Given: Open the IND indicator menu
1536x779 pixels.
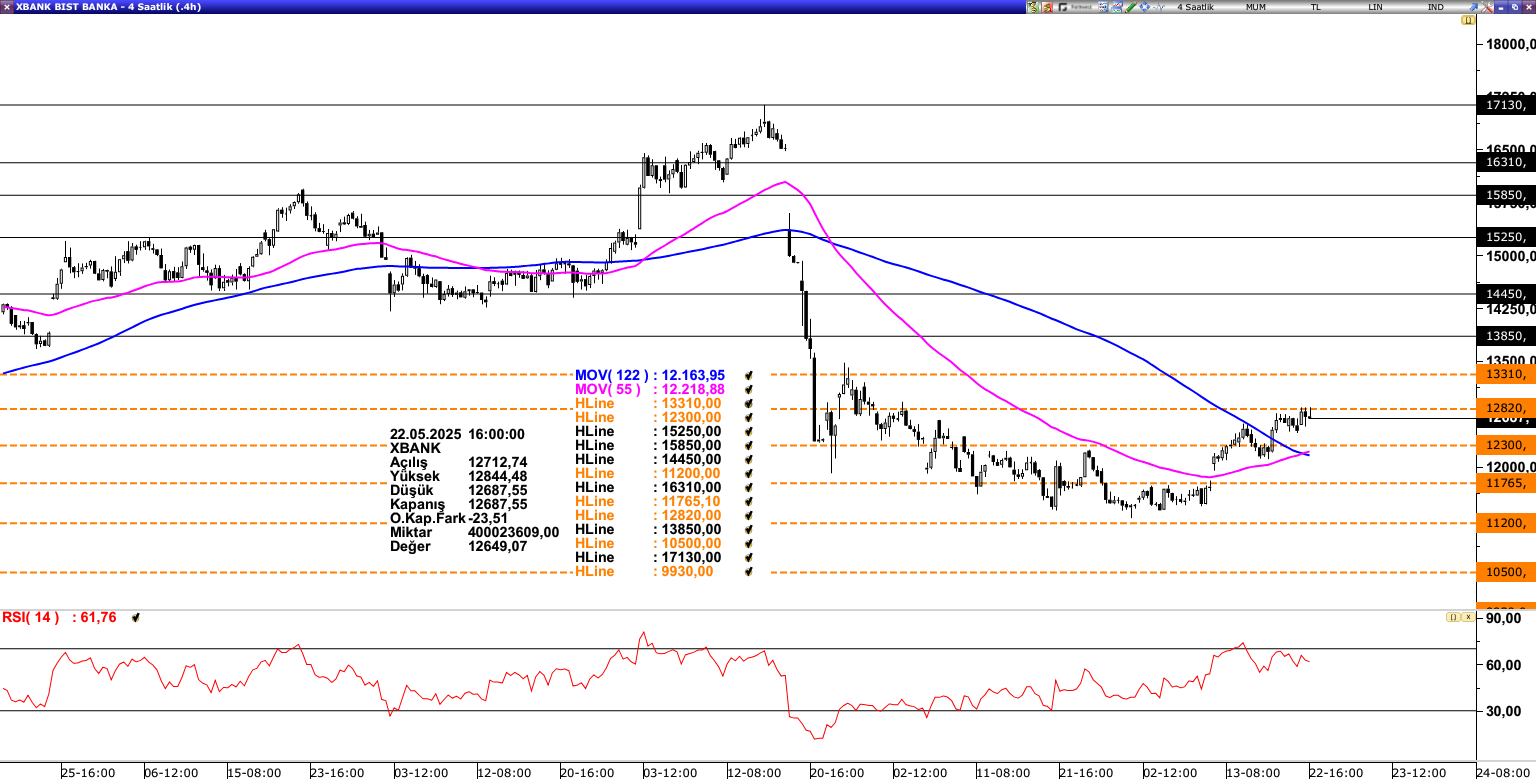Looking at the screenshot, I should 1435,7.
